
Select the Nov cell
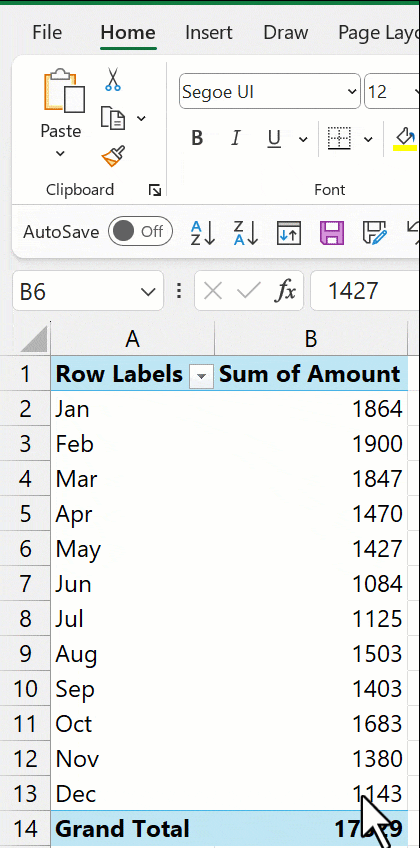pos(132,759)
